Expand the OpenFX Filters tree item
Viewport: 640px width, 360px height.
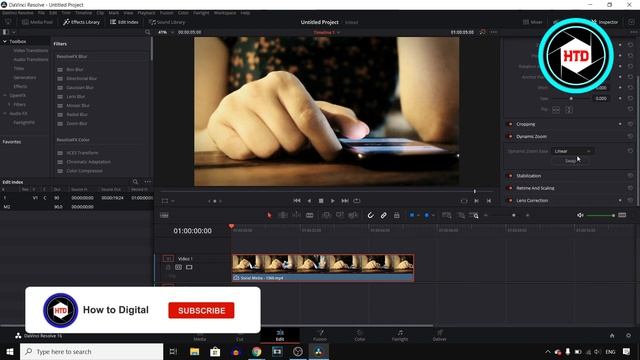click(x=9, y=104)
